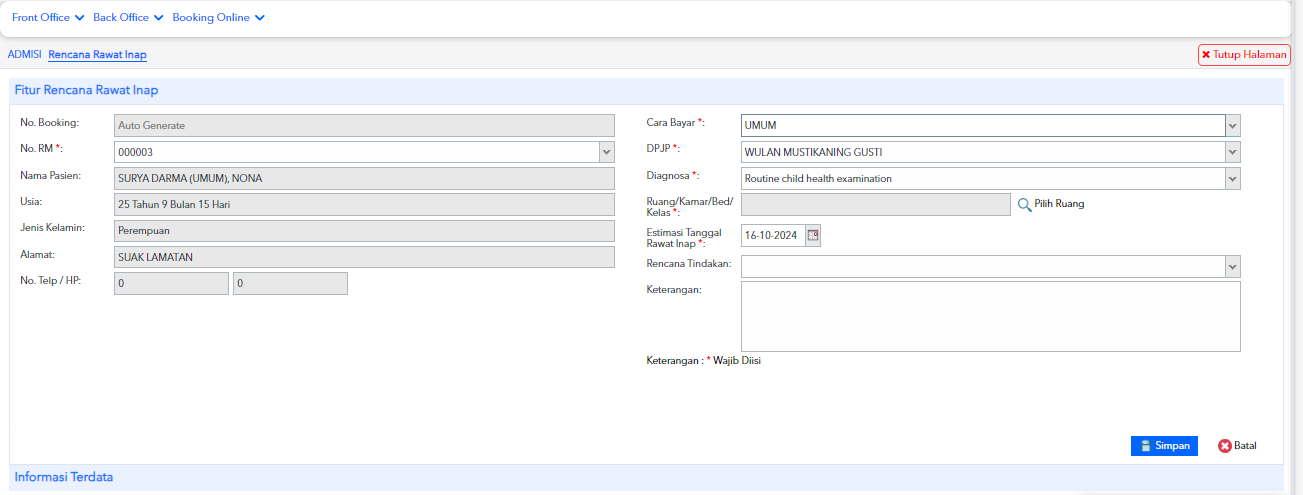This screenshot has width=1303, height=495.
Task: Open the Rencana Tindakan dropdown
Action: coord(1233,267)
